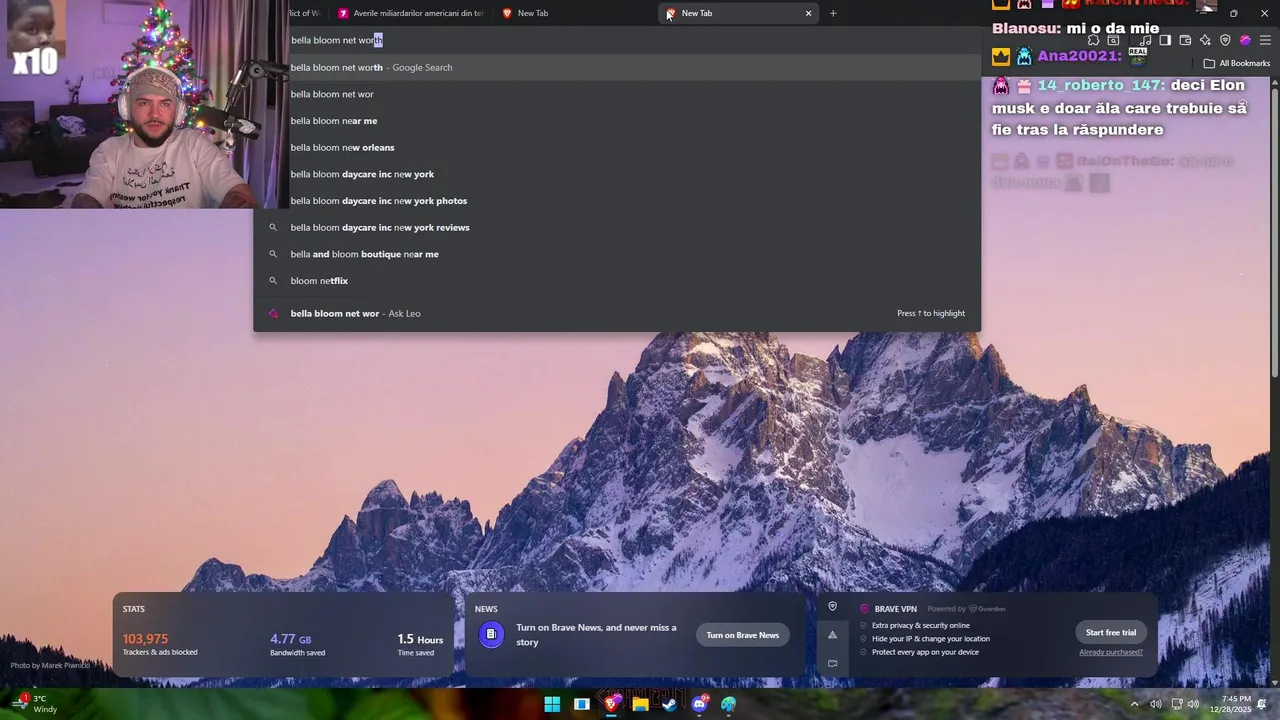Choose 'bella bloom new orleans' suggestion
1280x720 pixels.
tap(617, 147)
